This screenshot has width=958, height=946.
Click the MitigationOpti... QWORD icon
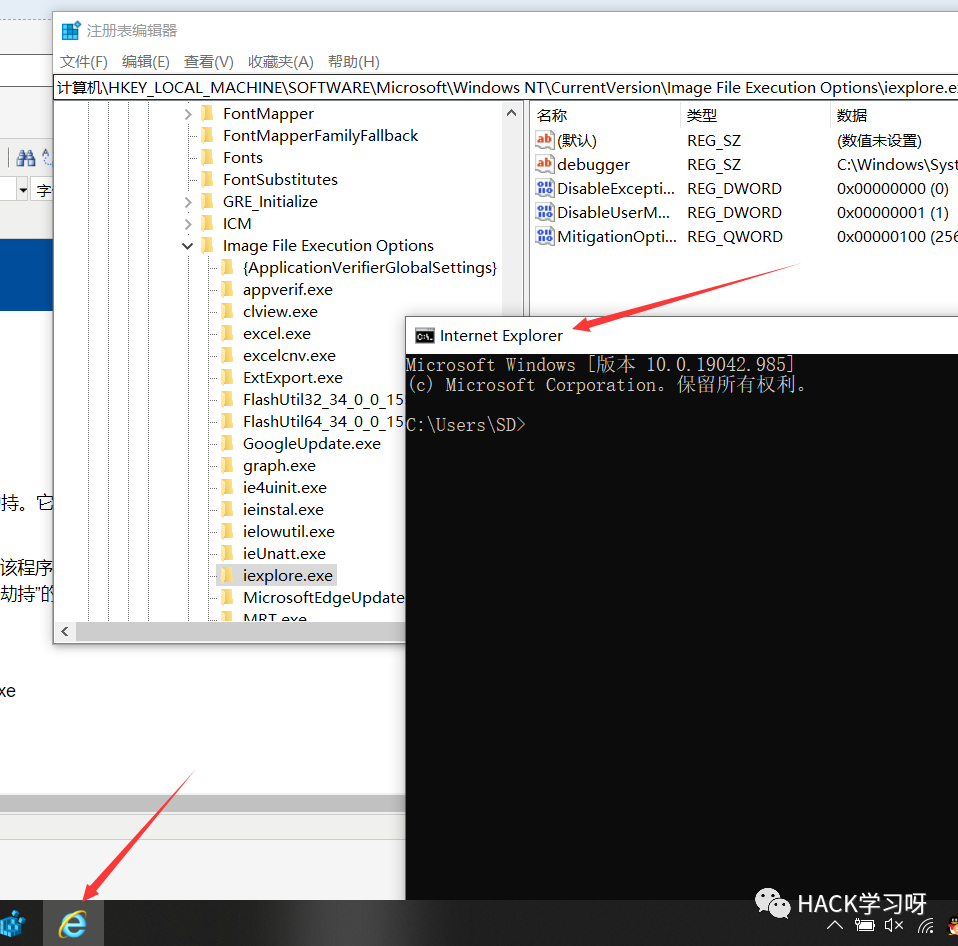click(x=544, y=236)
